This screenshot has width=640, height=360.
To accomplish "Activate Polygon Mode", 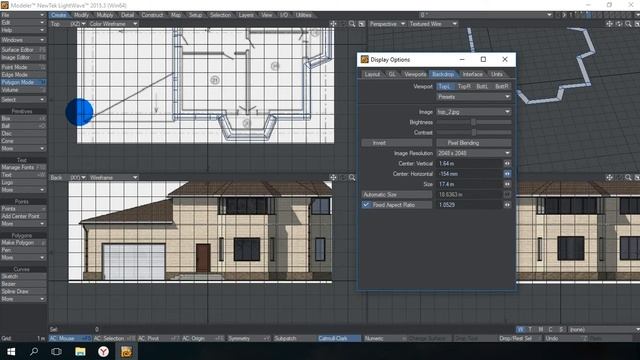I will [x=23, y=82].
